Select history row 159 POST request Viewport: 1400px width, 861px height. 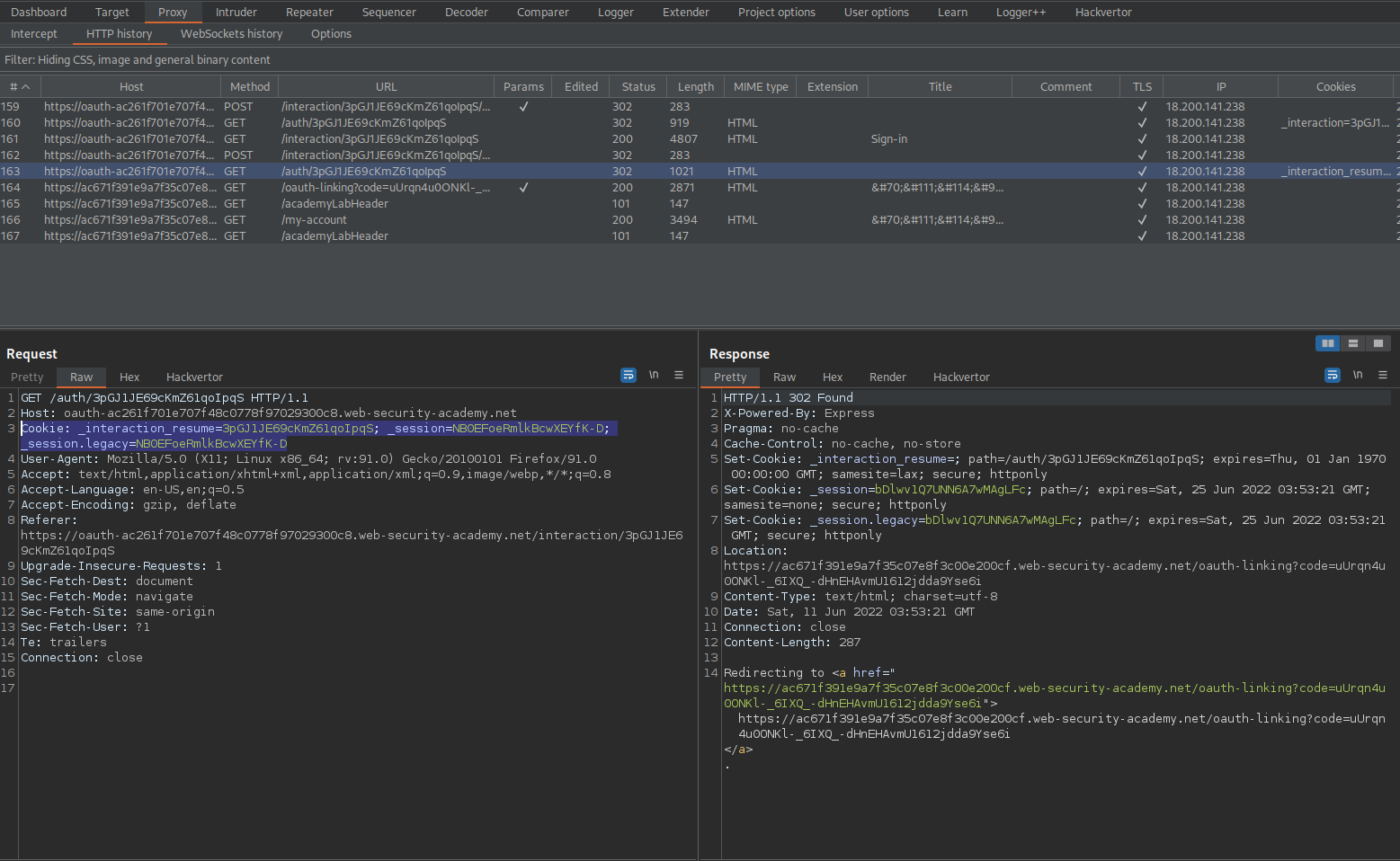pos(700,106)
